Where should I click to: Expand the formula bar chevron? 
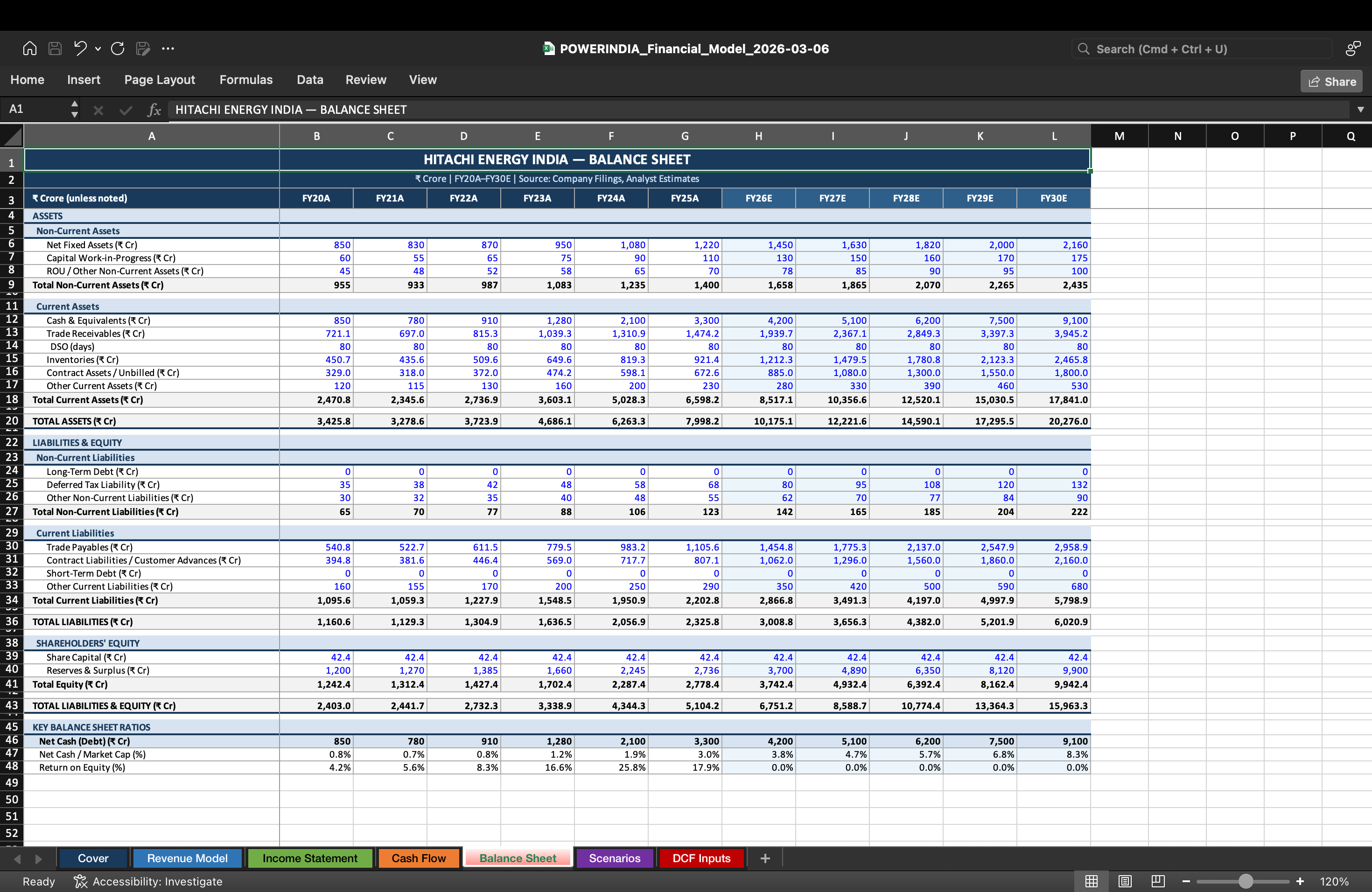pyautogui.click(x=1360, y=110)
